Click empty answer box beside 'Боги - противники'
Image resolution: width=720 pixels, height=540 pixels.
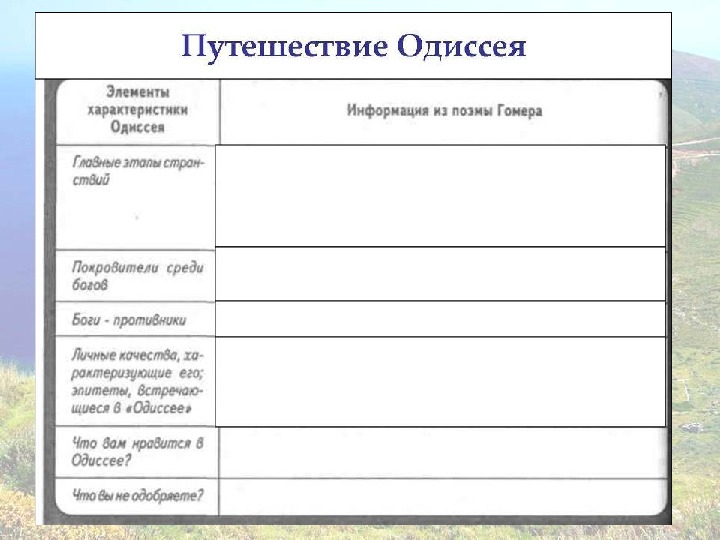(x=440, y=319)
